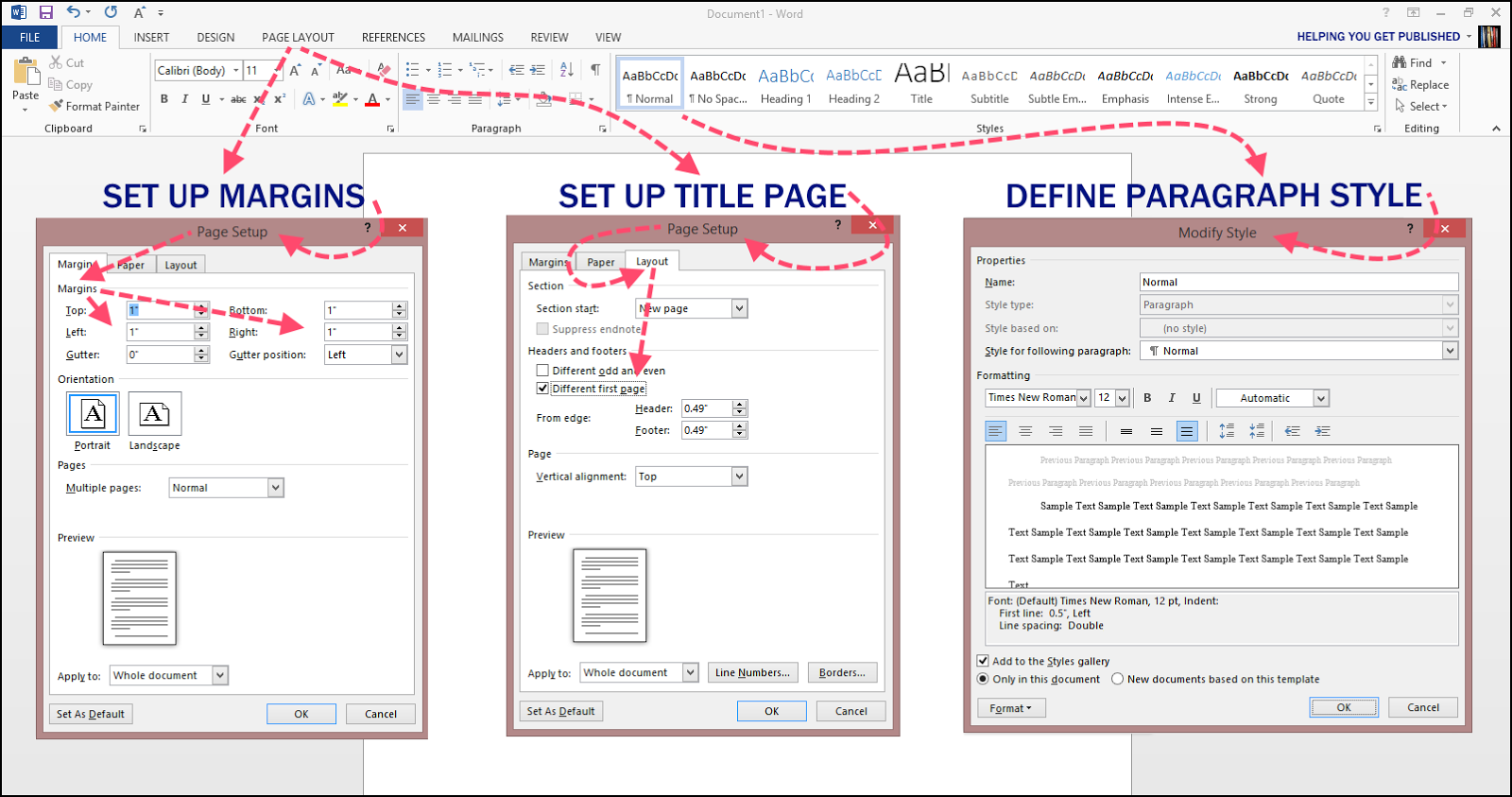Uncheck Different first page
The height and width of the screenshot is (797, 1512).
tap(542, 389)
